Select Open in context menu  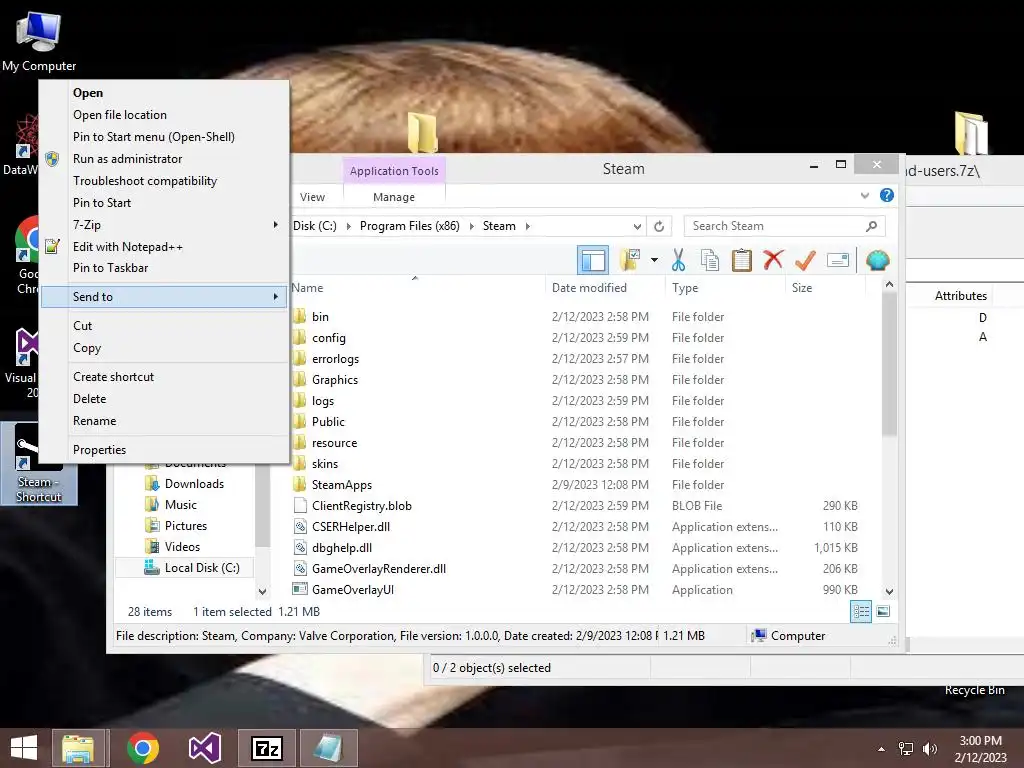click(x=165, y=93)
